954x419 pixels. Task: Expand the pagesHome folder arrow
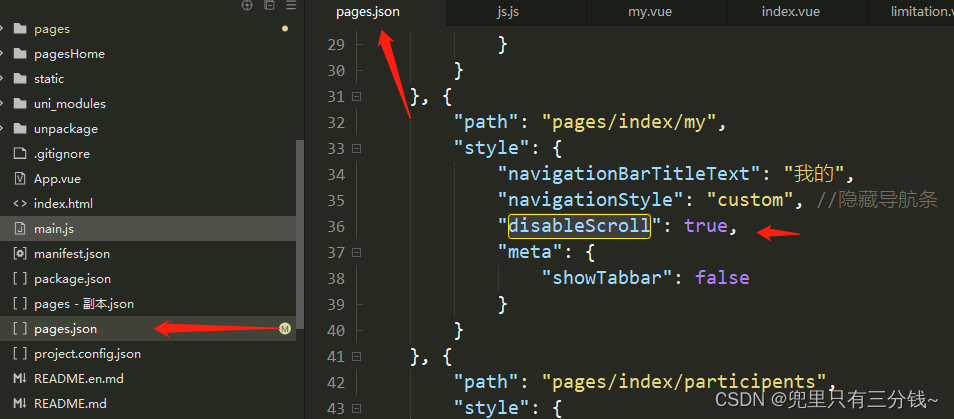2,54
